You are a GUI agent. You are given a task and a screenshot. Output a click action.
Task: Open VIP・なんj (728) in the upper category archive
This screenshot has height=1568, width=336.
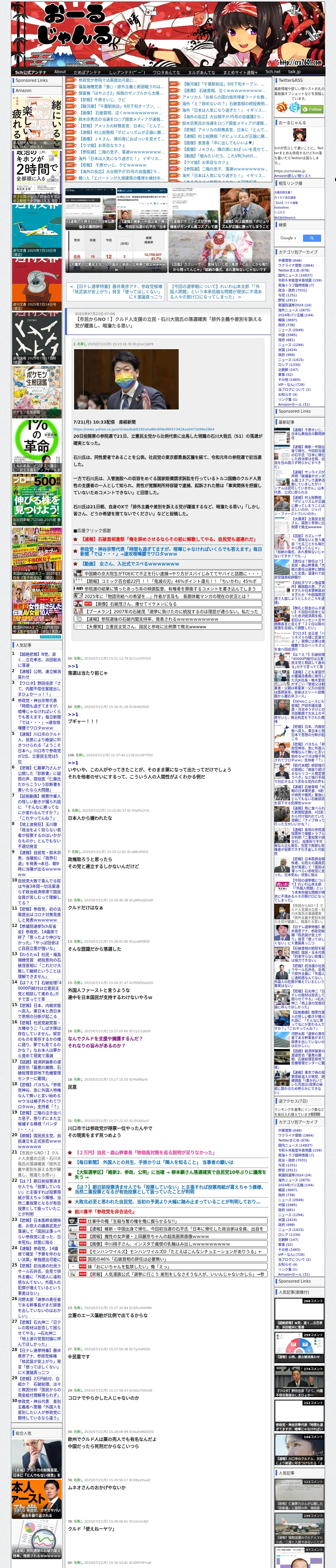[x=291, y=384]
